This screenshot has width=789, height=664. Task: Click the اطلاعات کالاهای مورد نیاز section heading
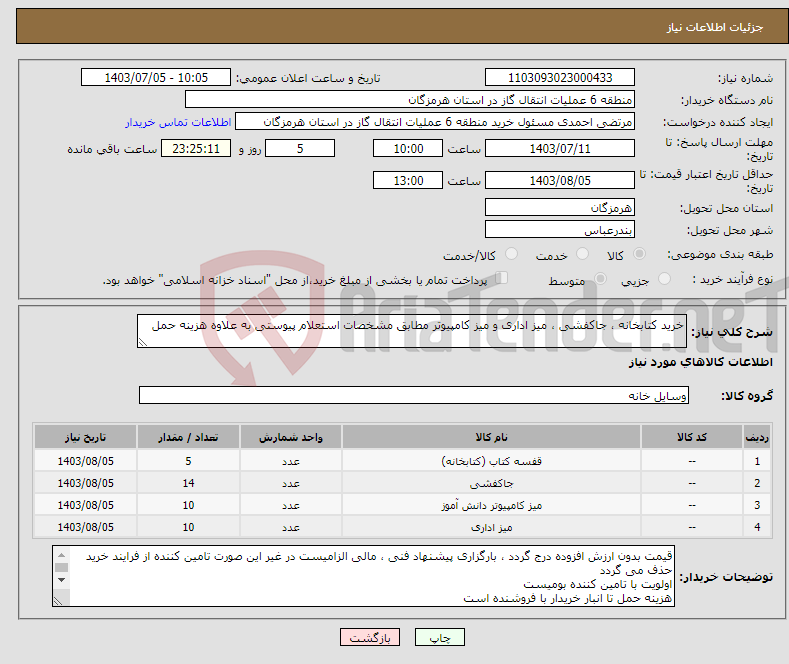pos(700,362)
